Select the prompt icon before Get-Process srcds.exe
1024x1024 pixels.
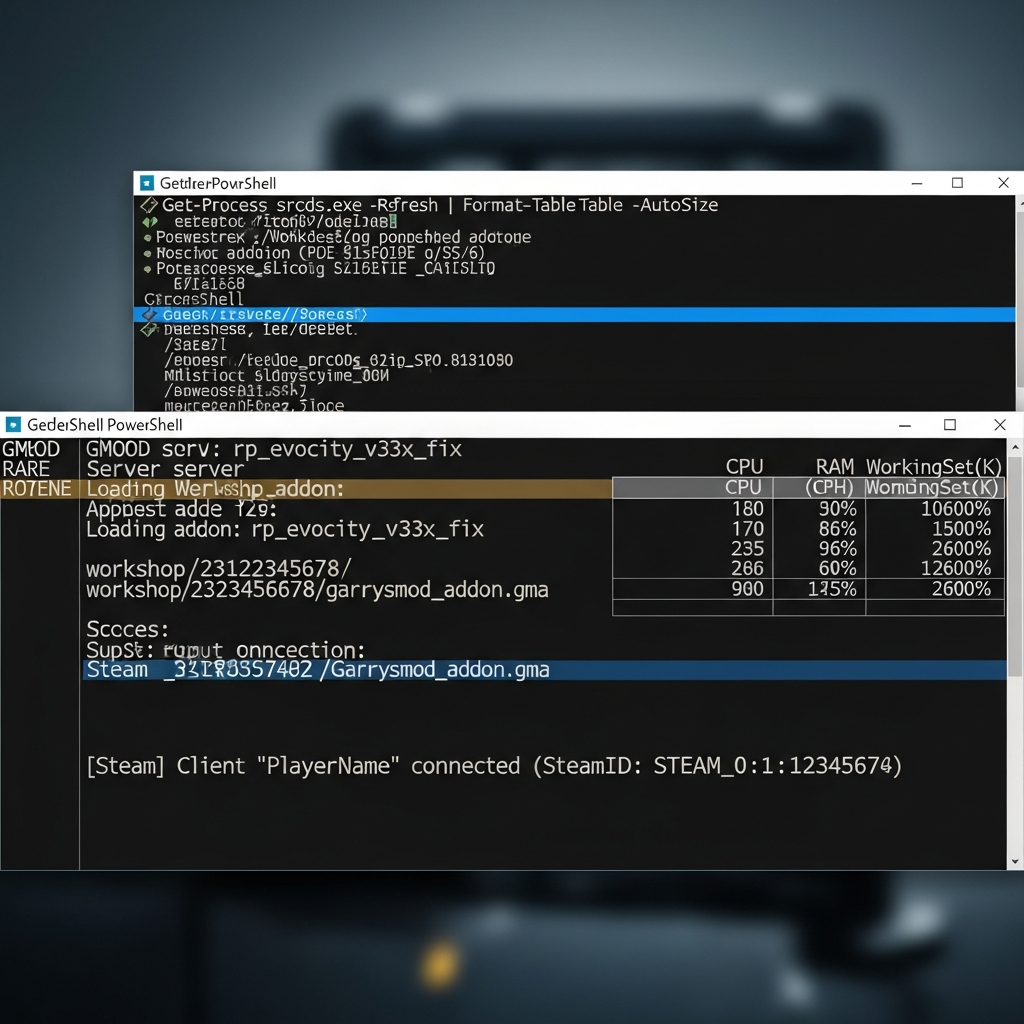click(x=147, y=205)
